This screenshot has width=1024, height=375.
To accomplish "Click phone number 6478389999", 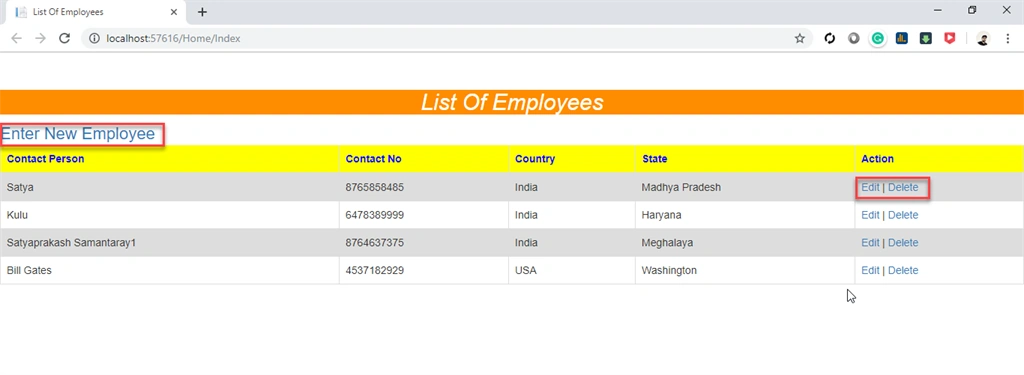I will point(375,215).
